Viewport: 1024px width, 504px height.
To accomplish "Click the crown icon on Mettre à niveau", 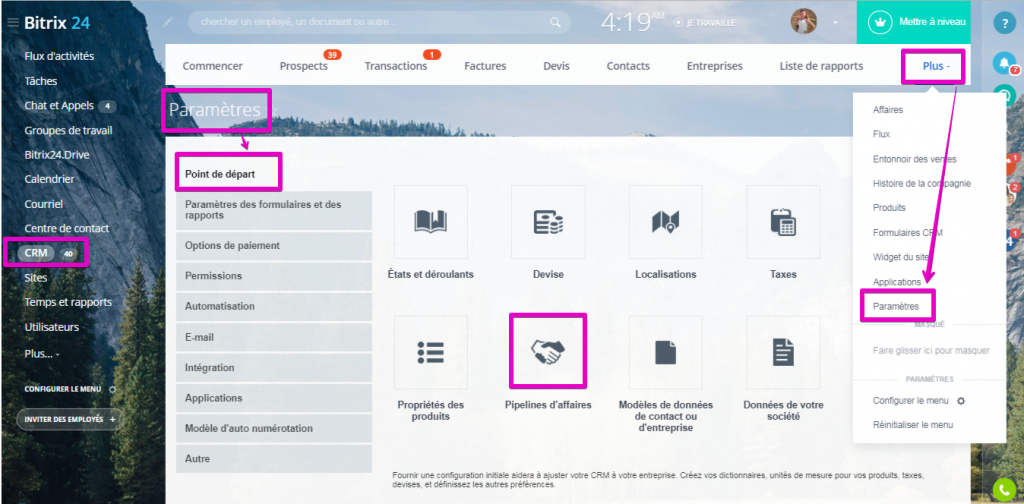I will click(x=880, y=22).
